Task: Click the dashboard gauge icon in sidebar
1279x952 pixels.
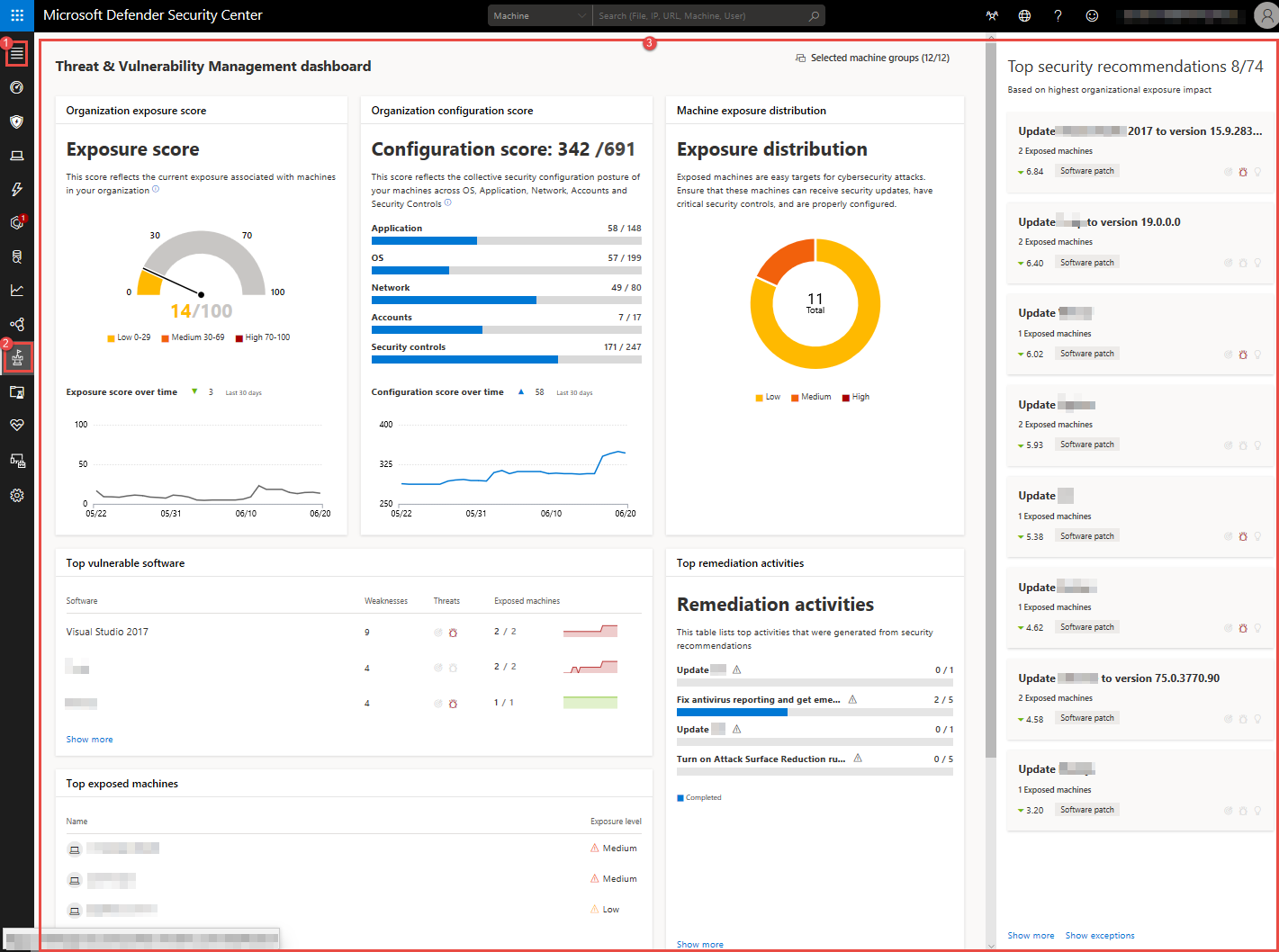Action: [x=17, y=87]
